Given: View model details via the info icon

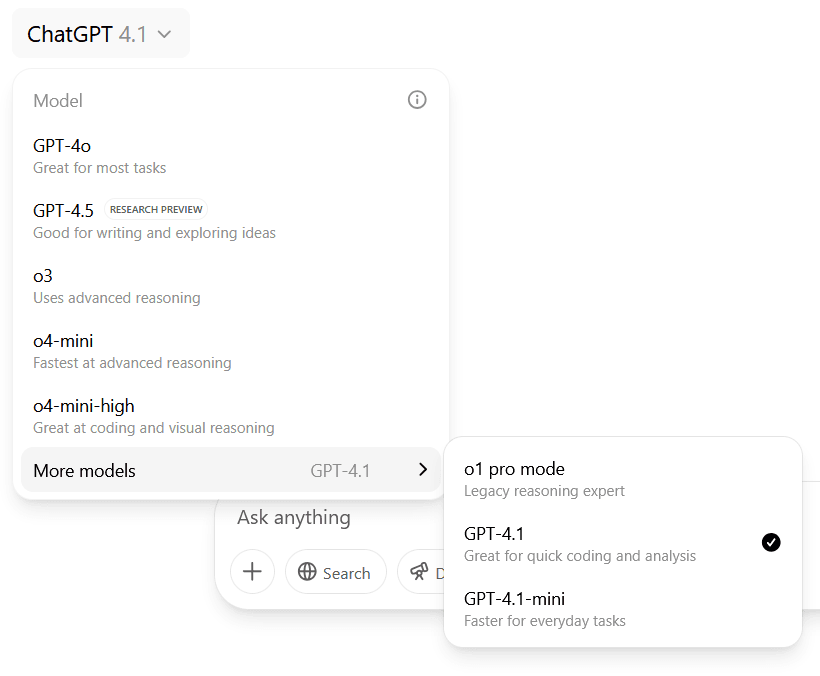Looking at the screenshot, I should pos(417,99).
